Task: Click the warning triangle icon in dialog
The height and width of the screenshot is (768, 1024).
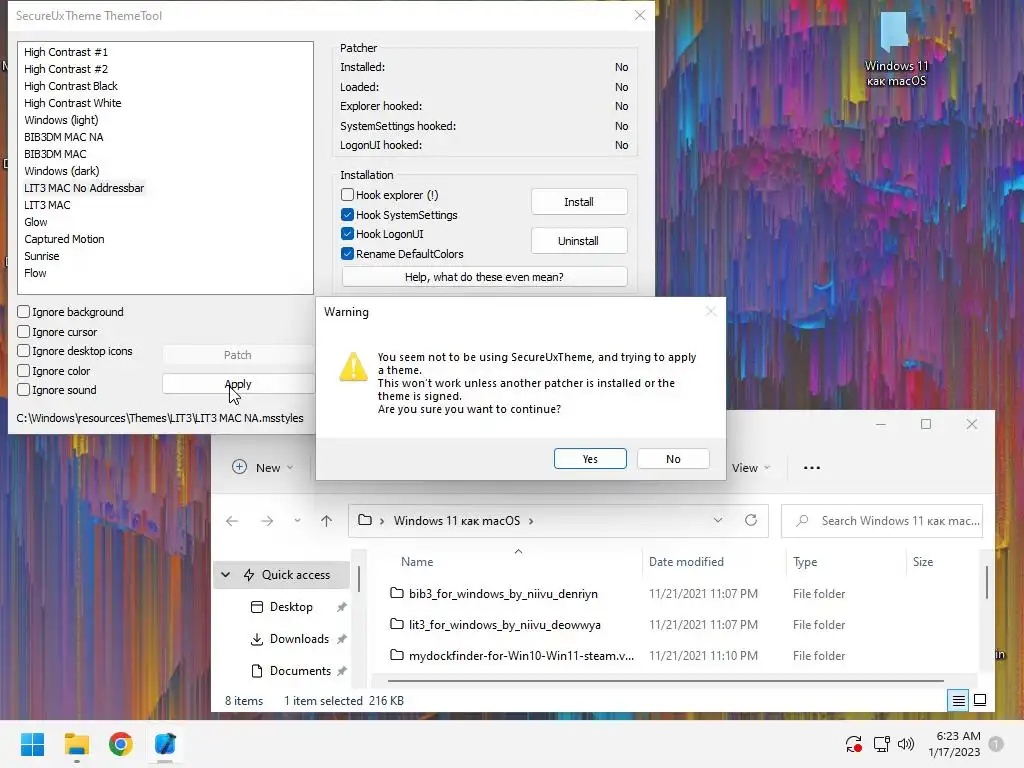Action: [353, 366]
